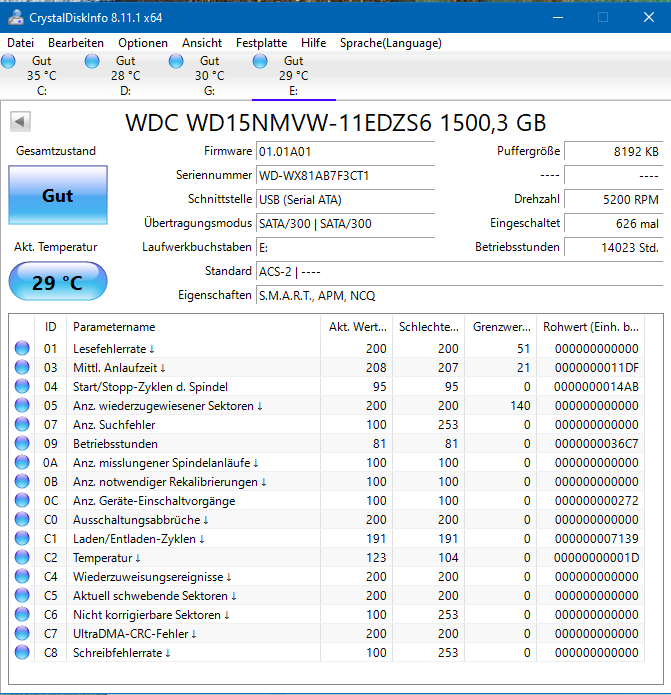671x695 pixels.
Task: Click the Schnittstelle field USB (Serial ATA)
Action: click(346, 199)
